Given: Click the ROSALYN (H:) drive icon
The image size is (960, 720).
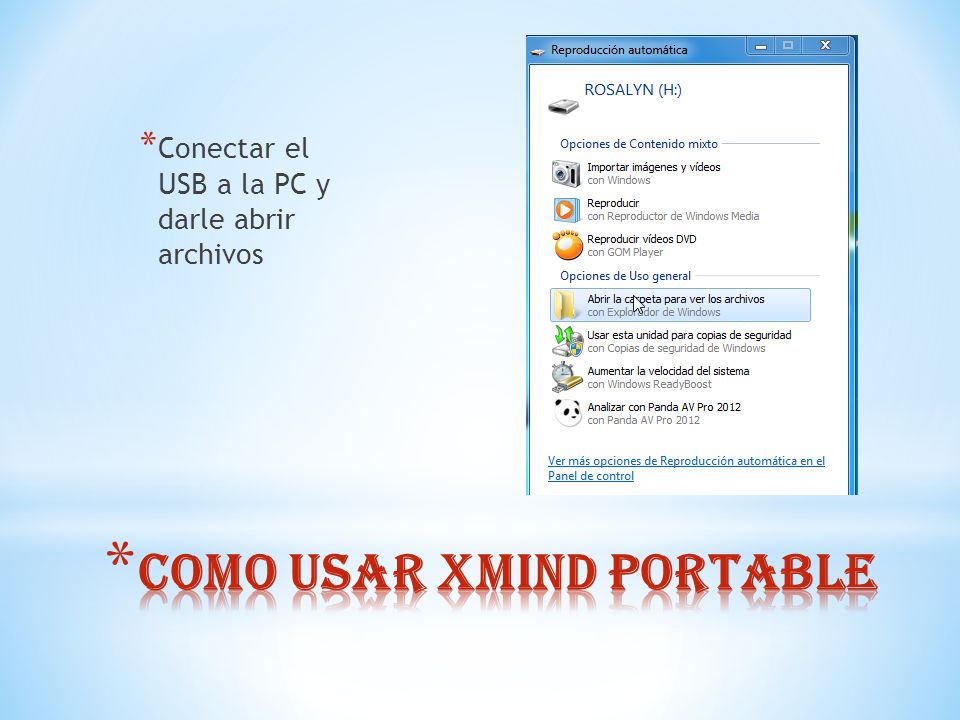Looking at the screenshot, I should point(563,105).
